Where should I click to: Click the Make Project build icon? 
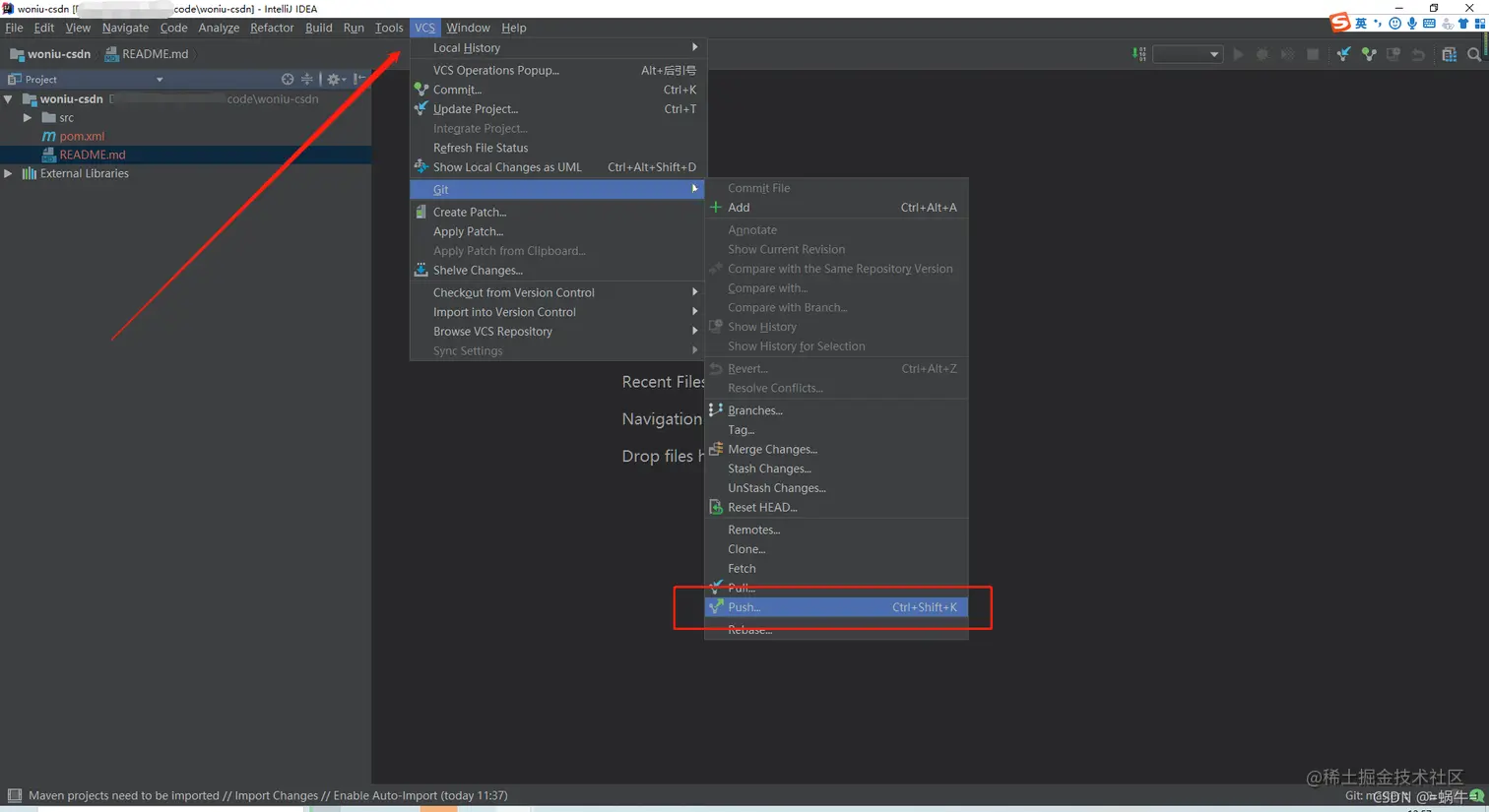1139,54
